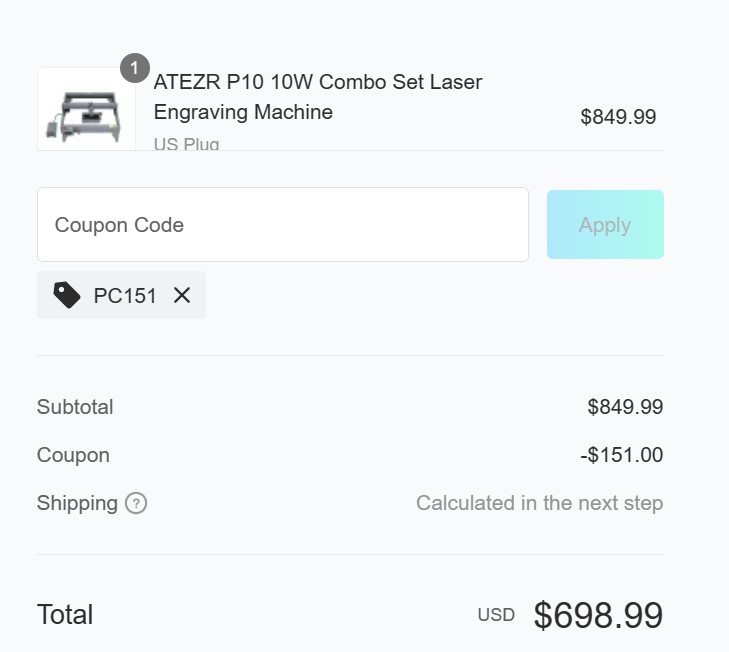Remove the PC151 coupon with X
729x652 pixels.
tap(182, 295)
